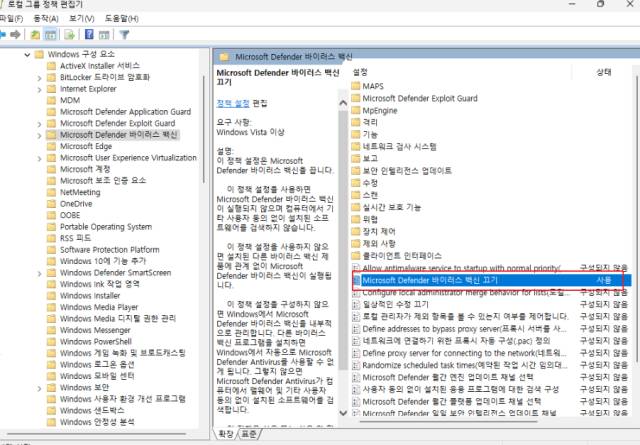The height and width of the screenshot is (445, 640).
Task: Select ActiveX Installer 서비스 in the tree
Action: [100, 66]
